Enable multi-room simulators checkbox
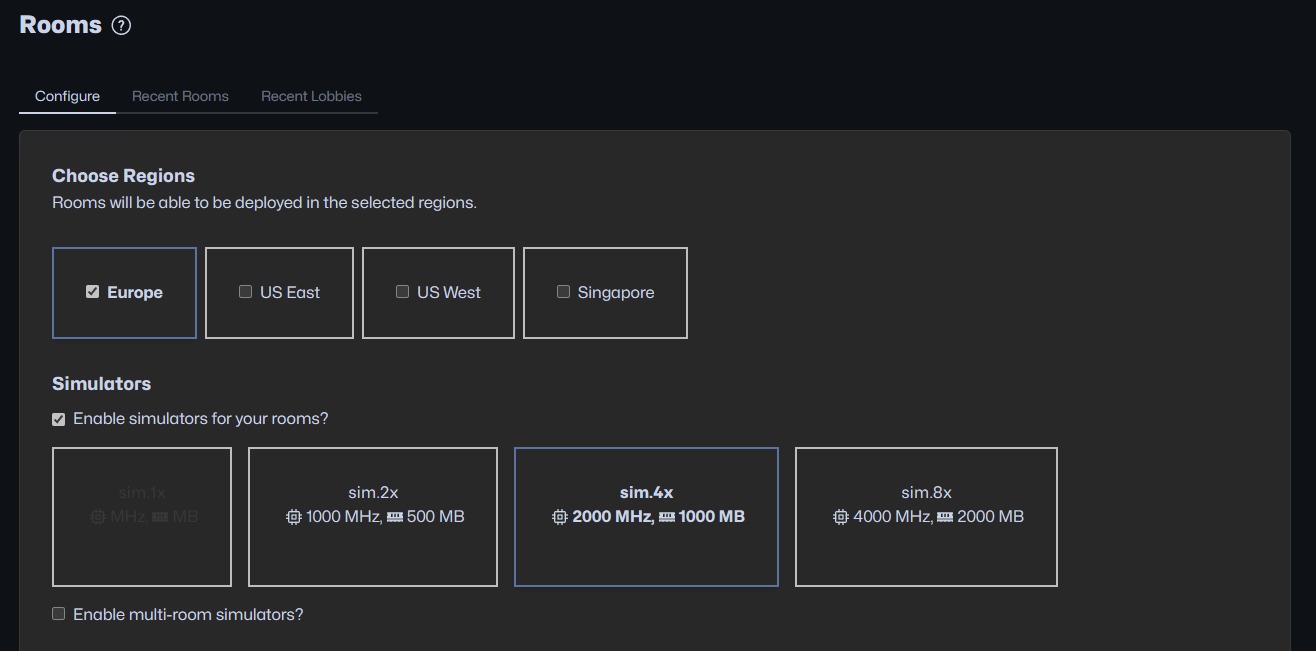 click(x=59, y=614)
